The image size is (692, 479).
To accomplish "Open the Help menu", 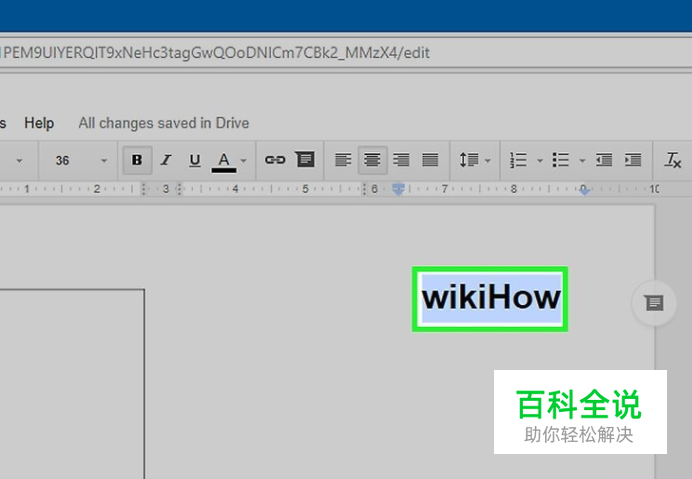I will (x=39, y=123).
